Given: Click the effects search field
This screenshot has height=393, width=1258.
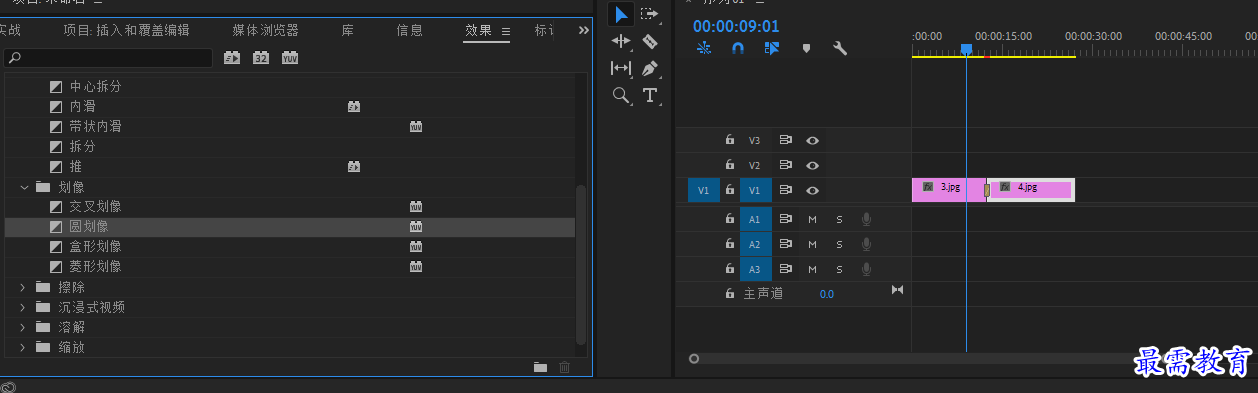Looking at the screenshot, I should coord(108,58).
